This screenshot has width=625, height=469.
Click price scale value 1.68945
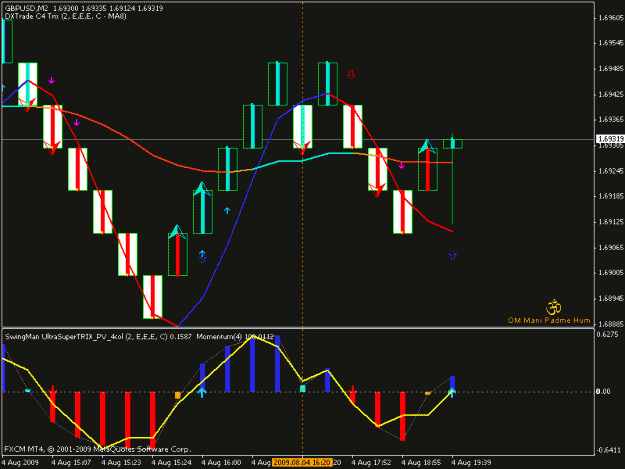pos(611,298)
